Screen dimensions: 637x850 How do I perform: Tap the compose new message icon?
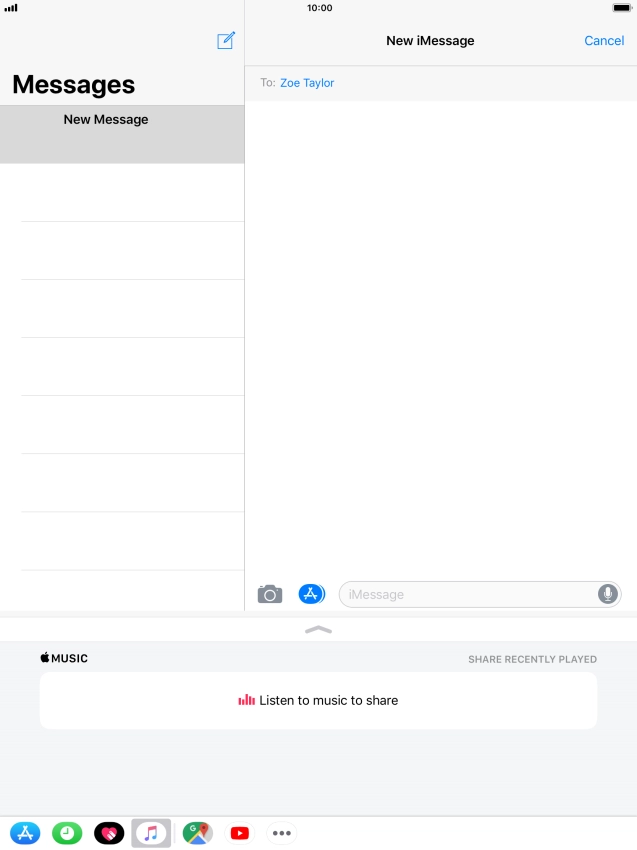tap(226, 41)
